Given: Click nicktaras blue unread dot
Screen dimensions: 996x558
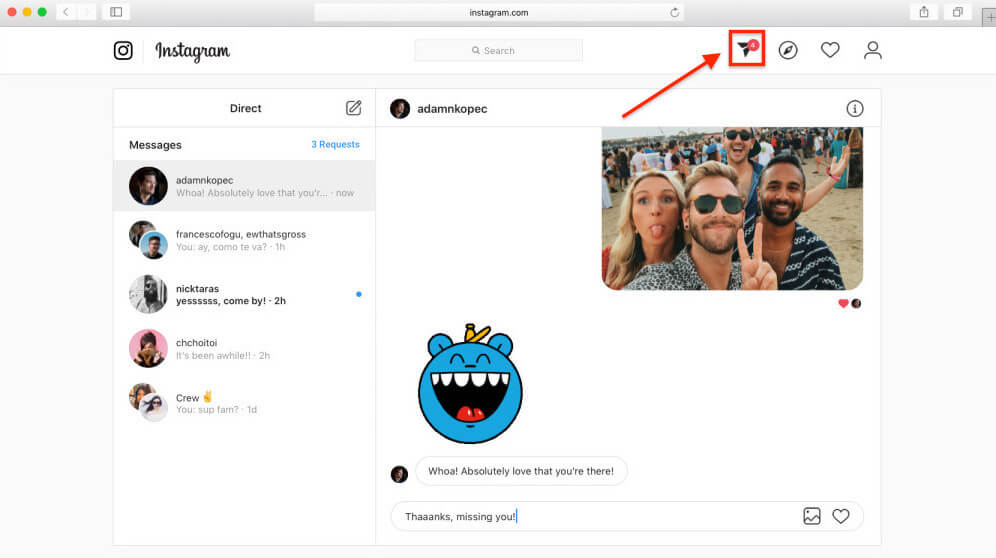Looking at the screenshot, I should click(x=359, y=294).
